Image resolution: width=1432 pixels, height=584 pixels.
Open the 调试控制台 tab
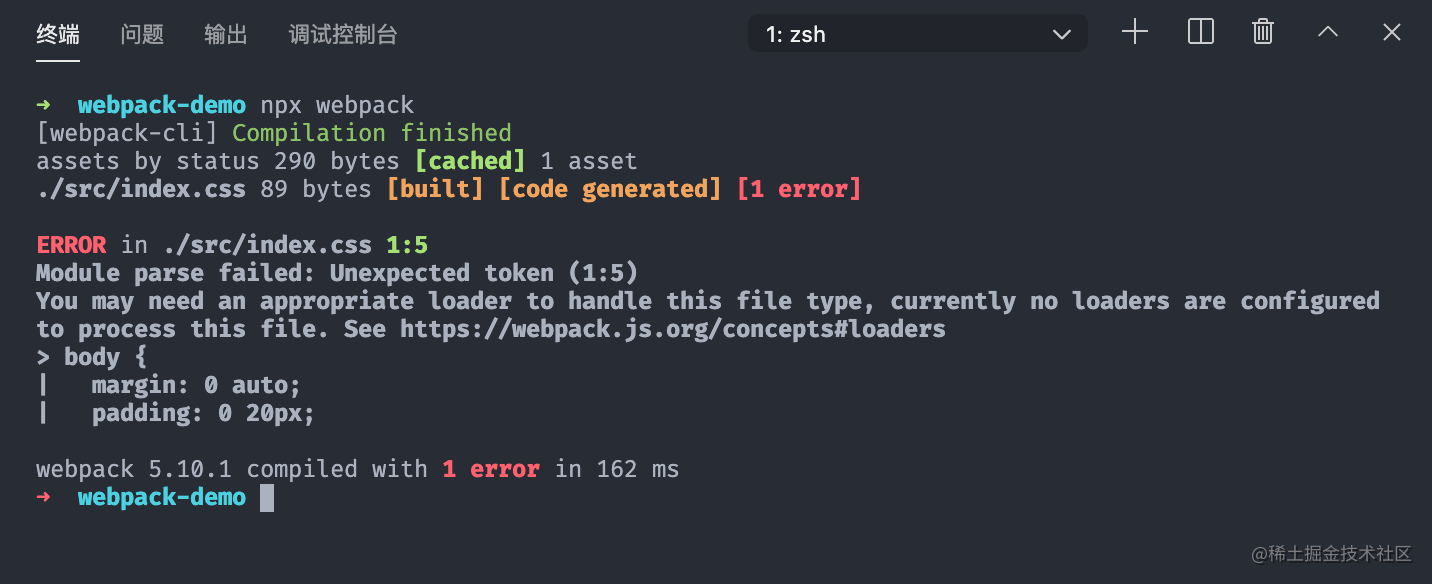(x=343, y=34)
